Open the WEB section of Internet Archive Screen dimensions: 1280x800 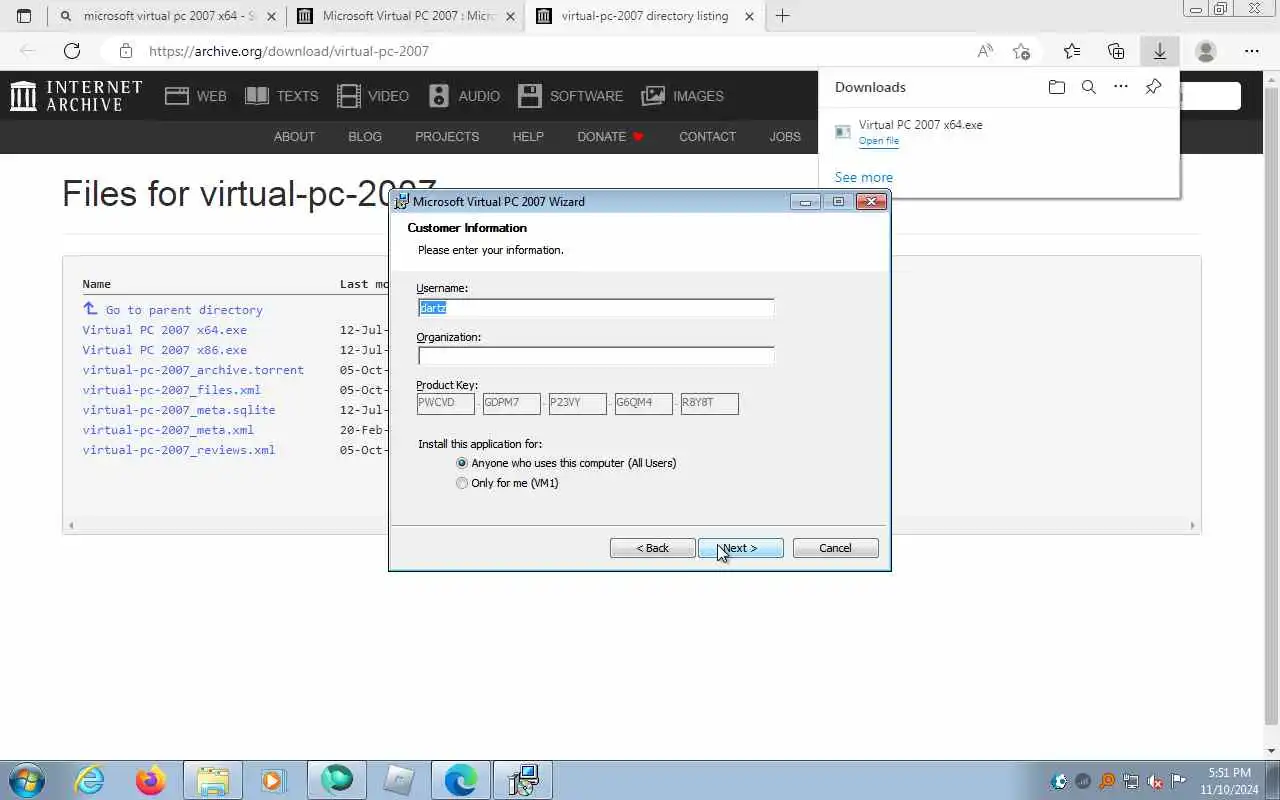click(x=196, y=96)
